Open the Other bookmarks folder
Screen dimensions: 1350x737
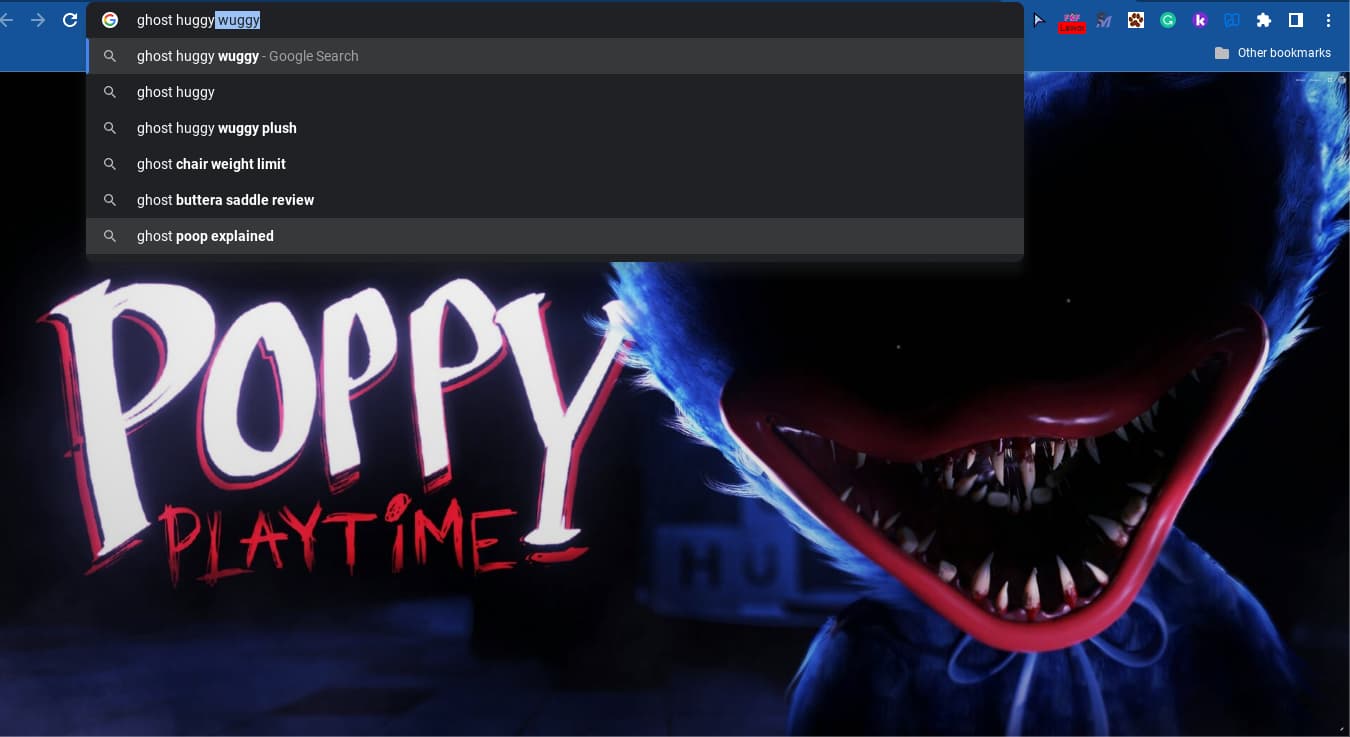coord(1272,53)
